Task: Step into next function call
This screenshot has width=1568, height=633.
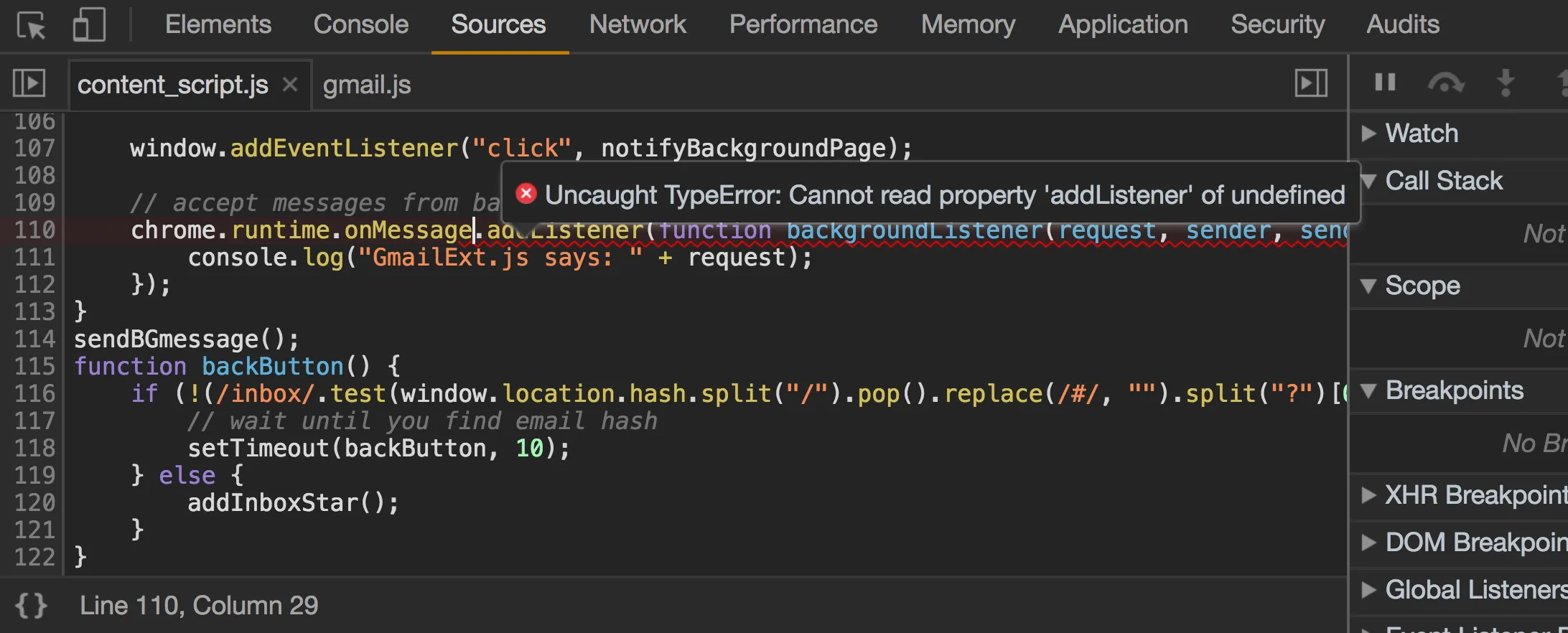Action: [x=1506, y=83]
